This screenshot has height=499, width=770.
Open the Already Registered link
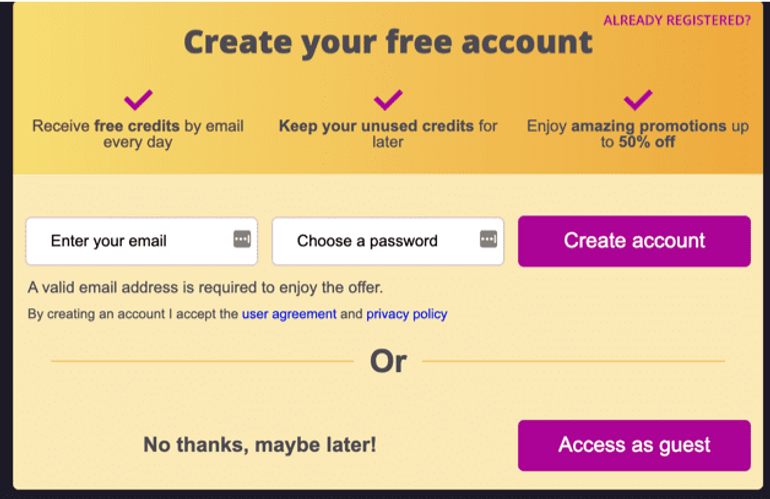pos(677,20)
